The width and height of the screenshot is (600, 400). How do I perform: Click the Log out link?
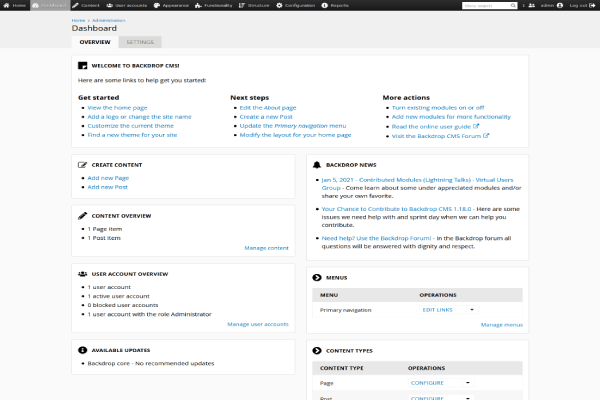pos(578,5)
